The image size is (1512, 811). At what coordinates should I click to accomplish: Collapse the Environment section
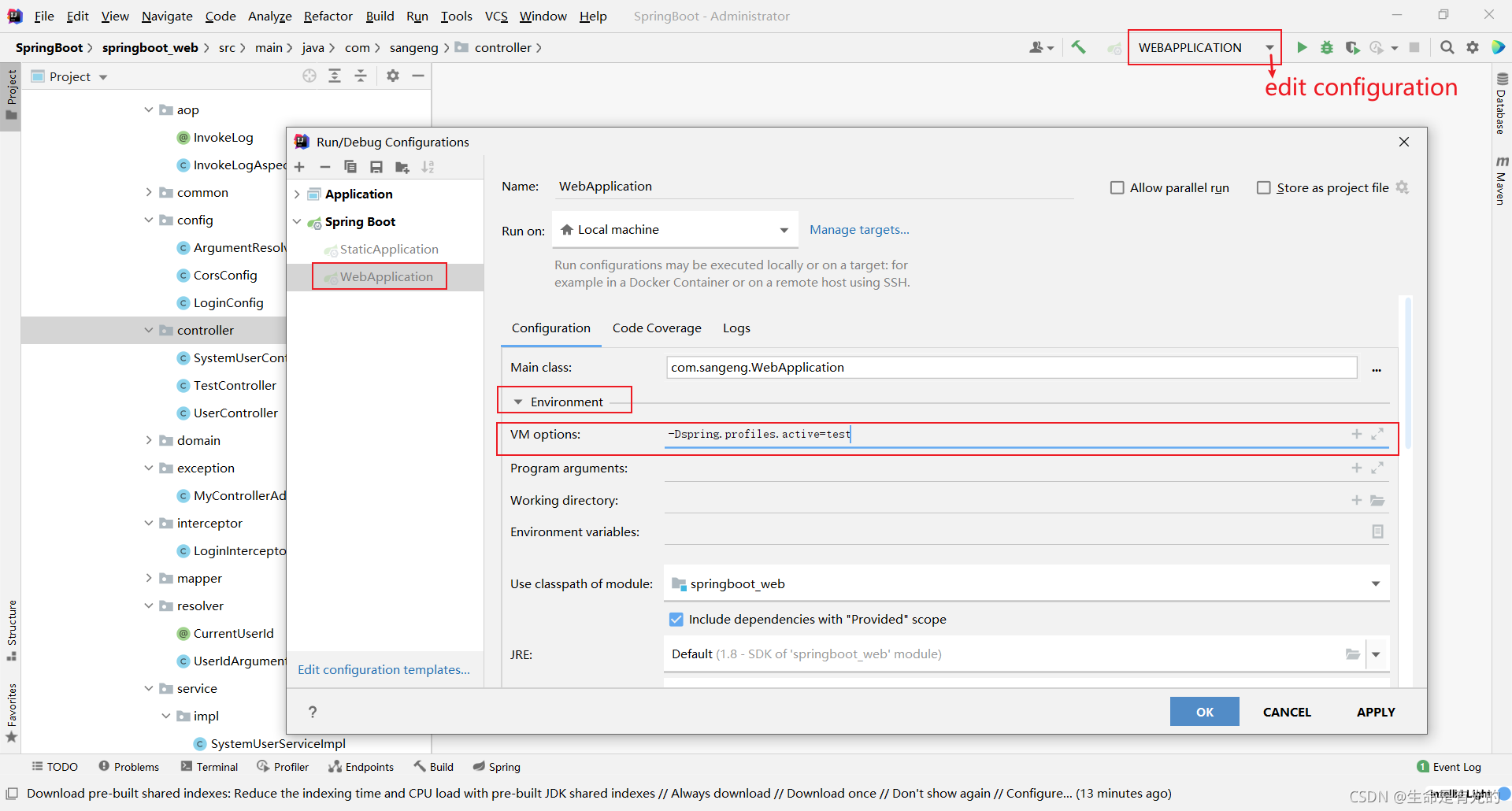pyautogui.click(x=518, y=402)
